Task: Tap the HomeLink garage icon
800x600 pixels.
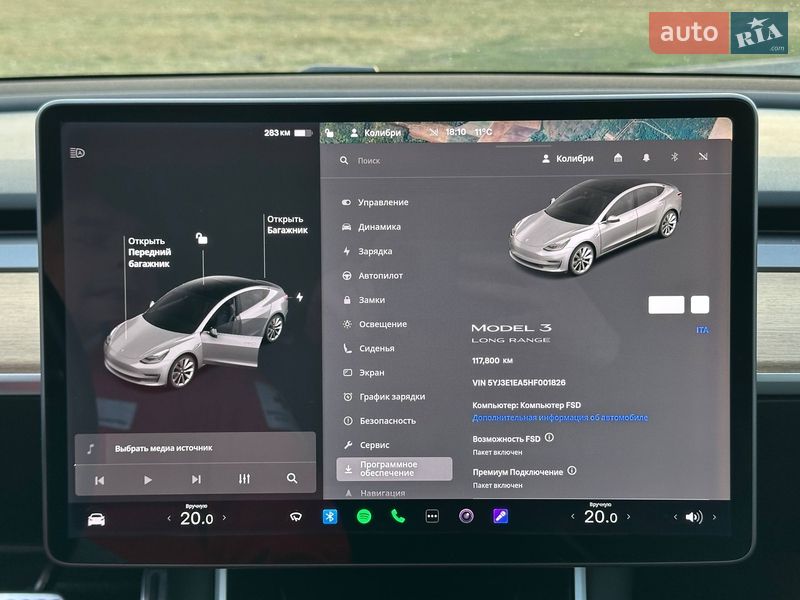Action: click(x=618, y=158)
